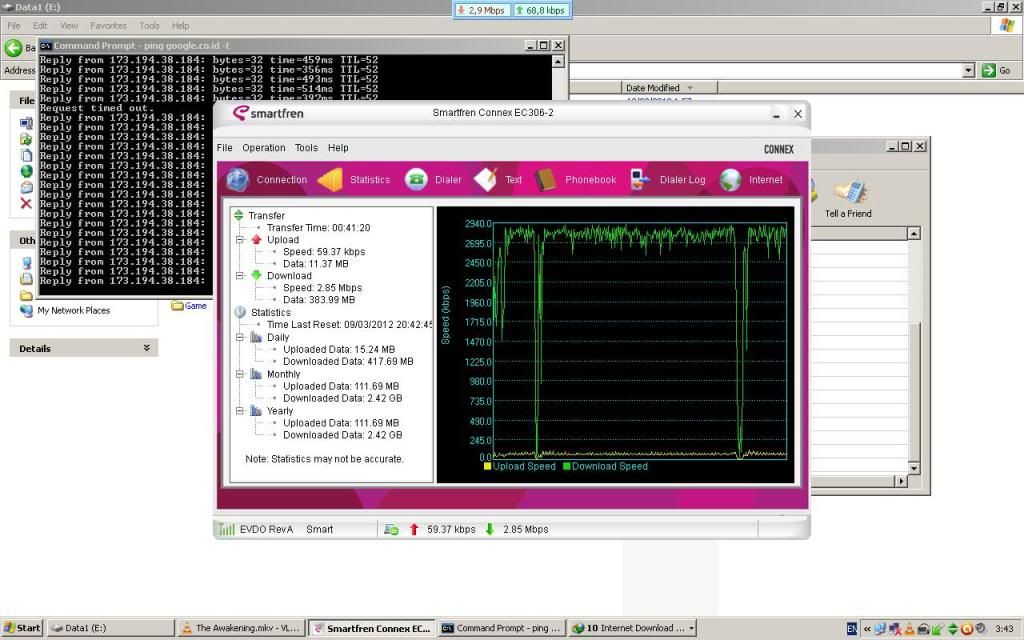This screenshot has height=640, width=1024.
Task: Open the Internet Download taskbar group dropdown
Action: (691, 628)
